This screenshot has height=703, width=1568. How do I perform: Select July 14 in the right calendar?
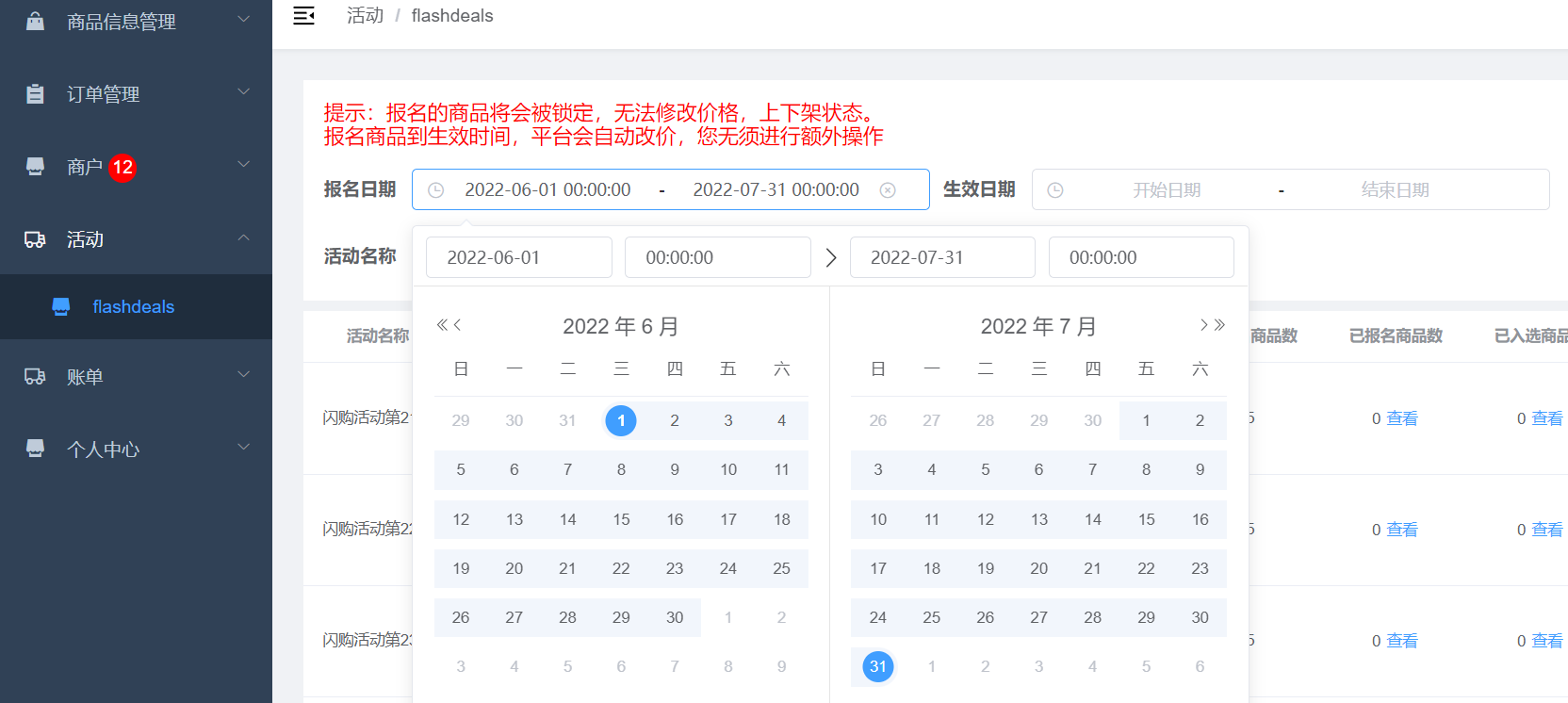(1093, 519)
